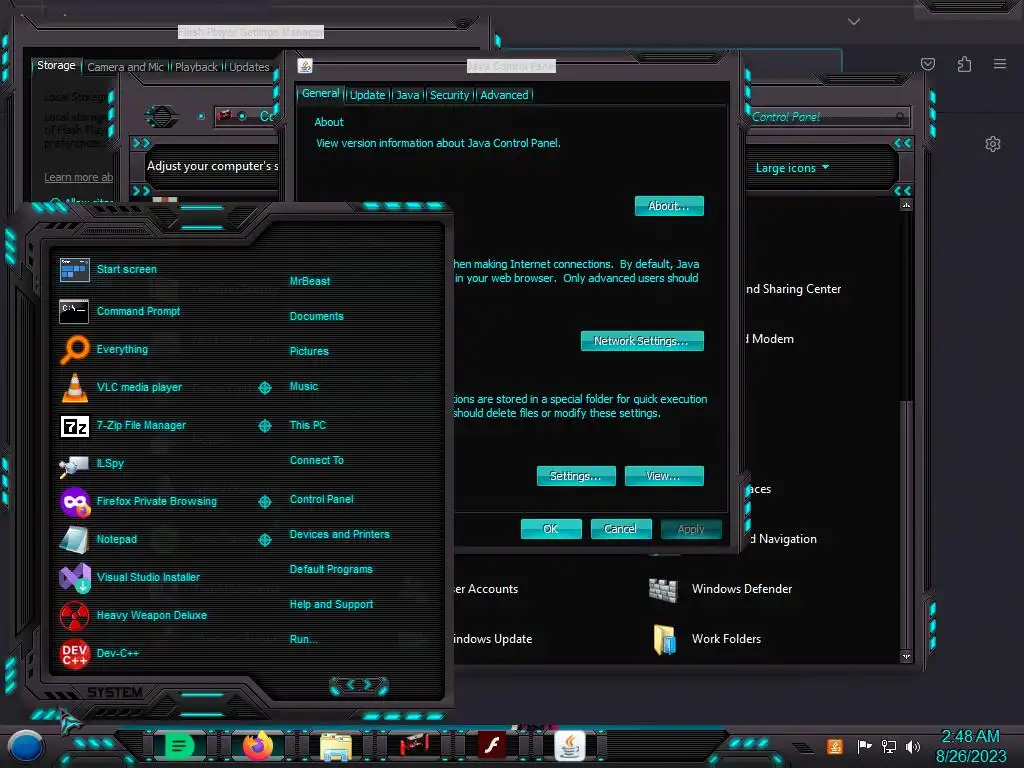Click the Start orb button

(26, 746)
